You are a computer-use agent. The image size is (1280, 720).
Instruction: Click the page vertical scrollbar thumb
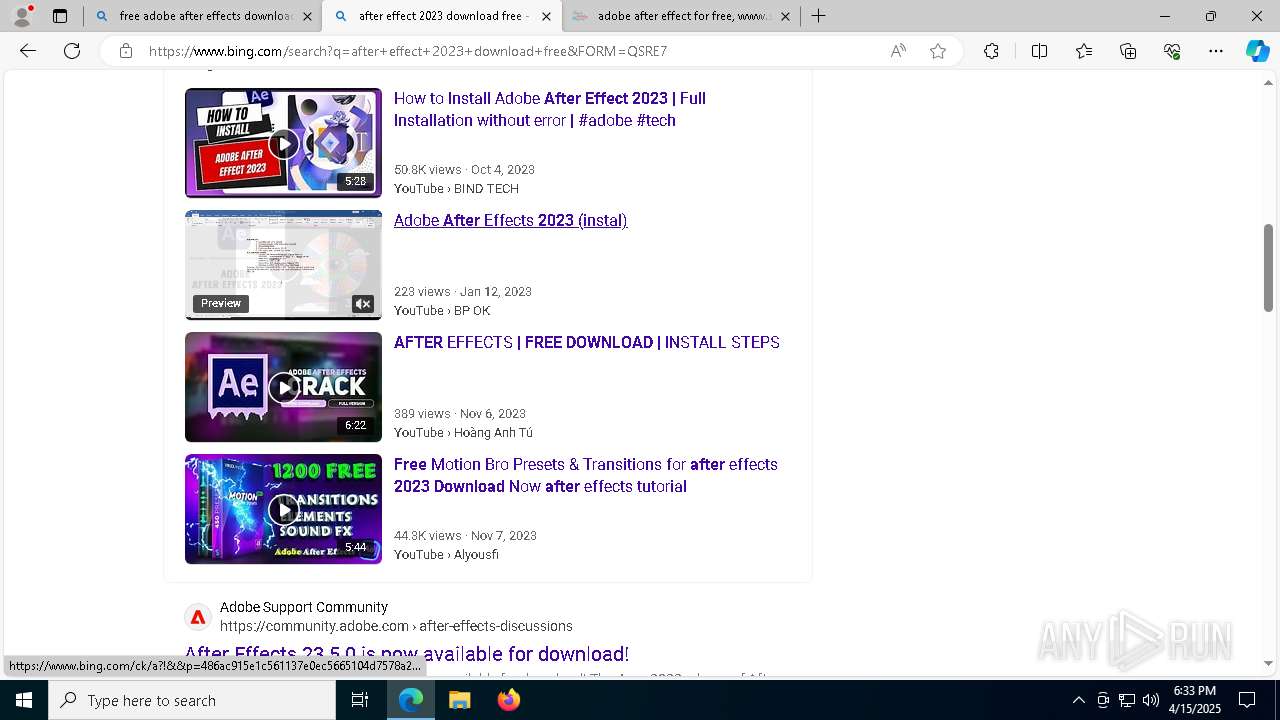[x=1268, y=268]
